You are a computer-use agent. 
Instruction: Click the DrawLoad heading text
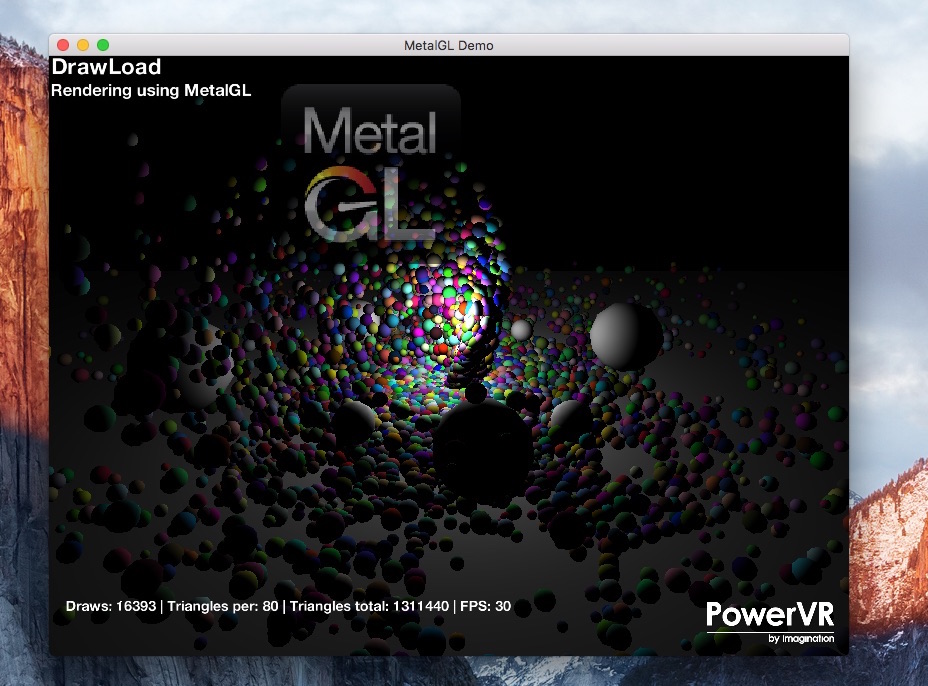click(x=106, y=66)
